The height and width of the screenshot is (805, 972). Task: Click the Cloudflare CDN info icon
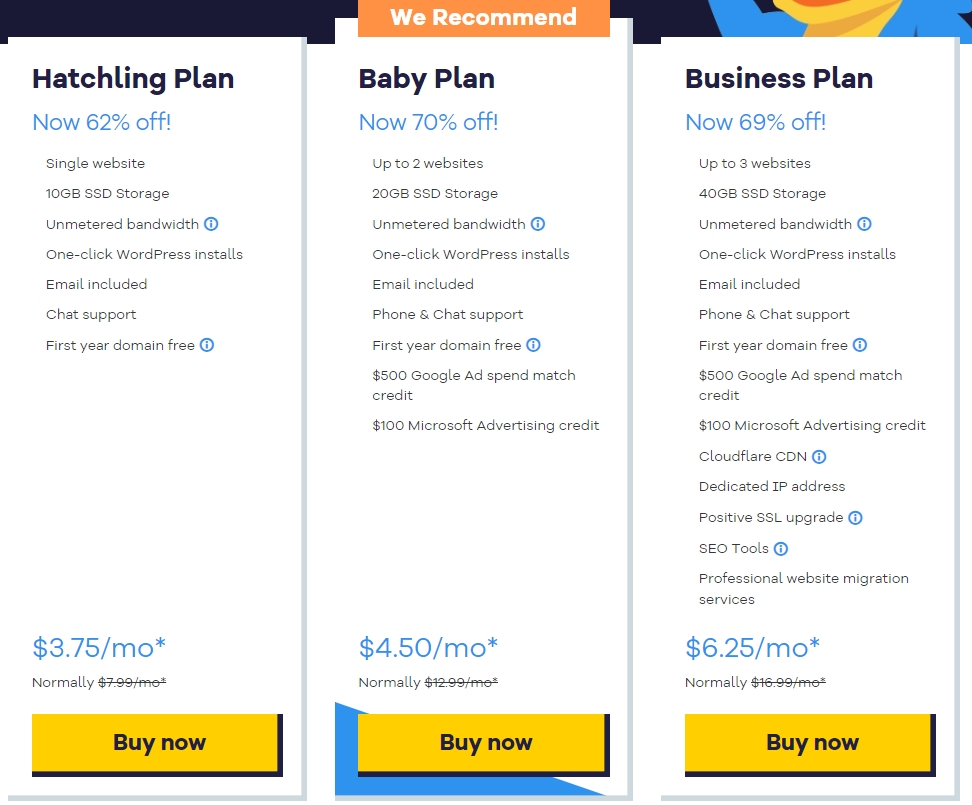(819, 457)
